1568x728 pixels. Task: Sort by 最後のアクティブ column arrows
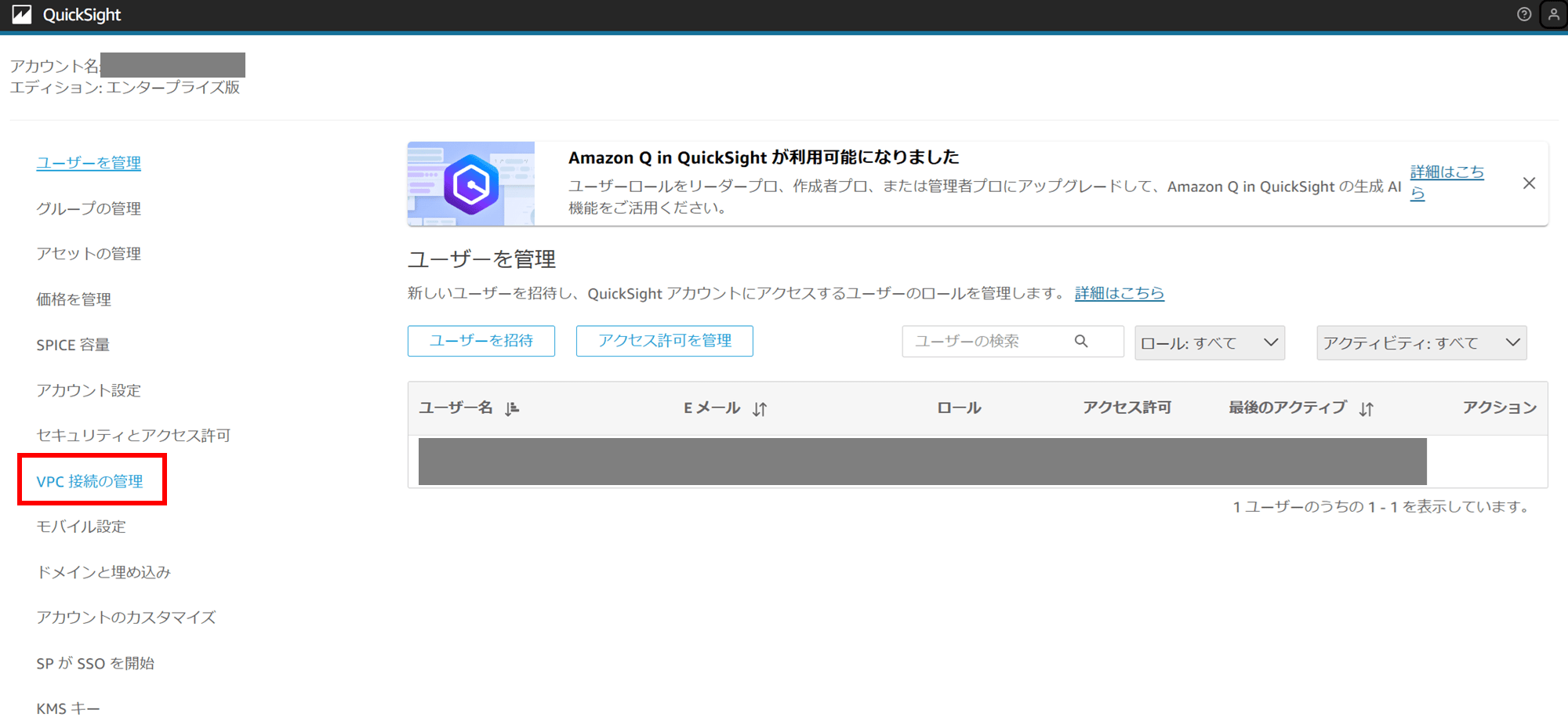pos(1367,408)
